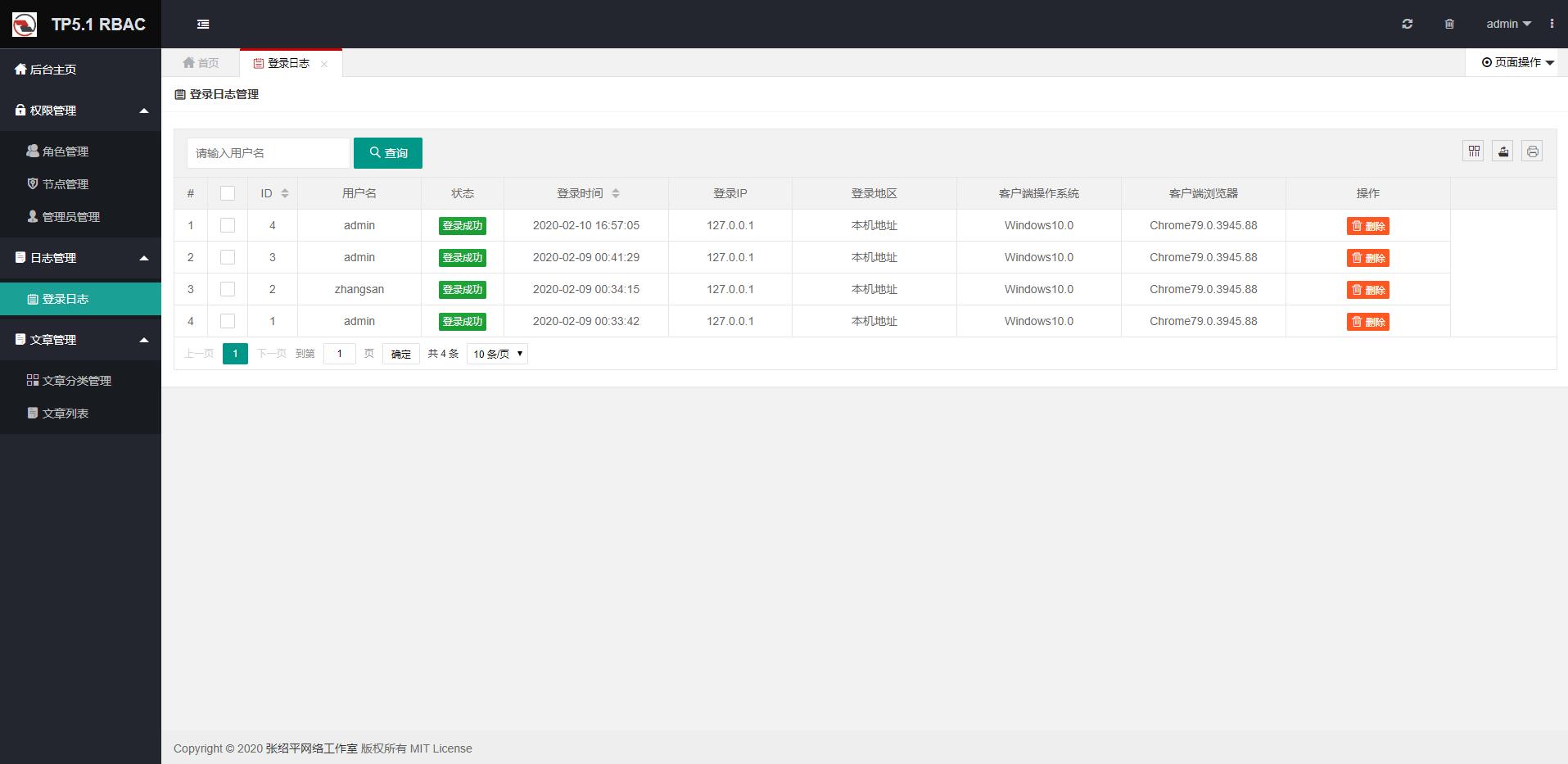Image resolution: width=1568 pixels, height=764 pixels.
Task: Click the 2020-02-09 00:33:42 login time
Action: [x=586, y=321]
